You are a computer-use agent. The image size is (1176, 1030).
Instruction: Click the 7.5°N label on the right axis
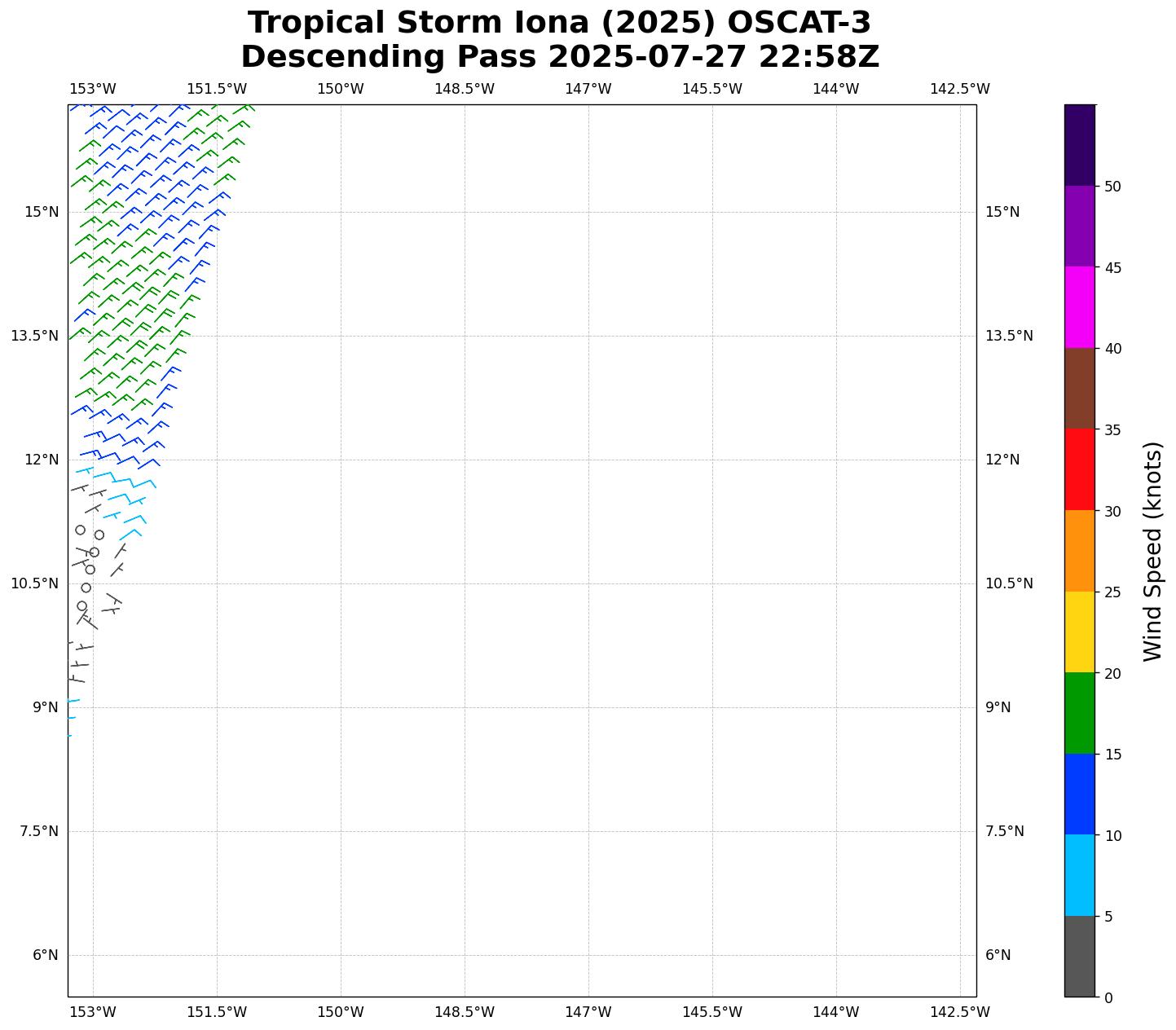coord(1004,831)
